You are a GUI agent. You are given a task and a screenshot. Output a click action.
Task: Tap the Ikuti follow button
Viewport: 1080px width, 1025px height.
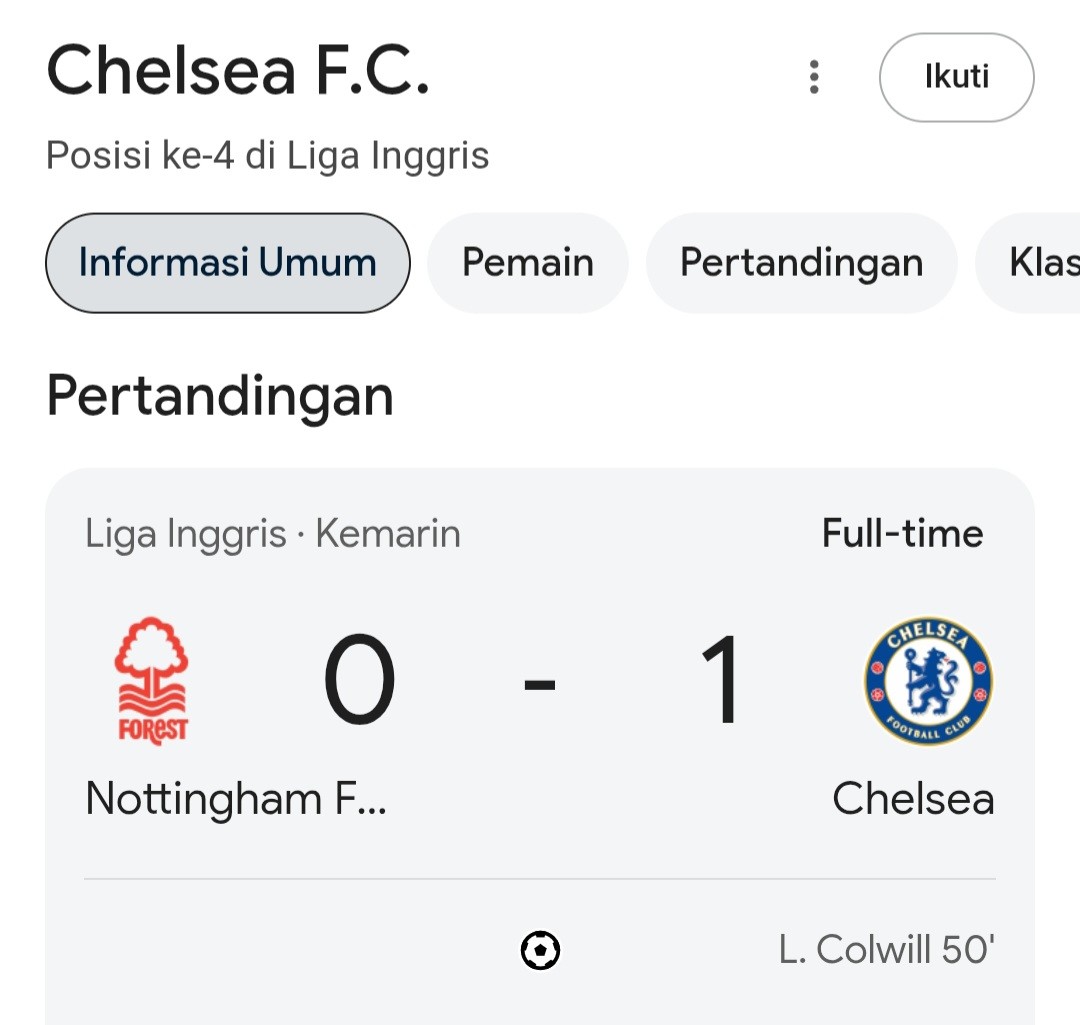point(956,77)
